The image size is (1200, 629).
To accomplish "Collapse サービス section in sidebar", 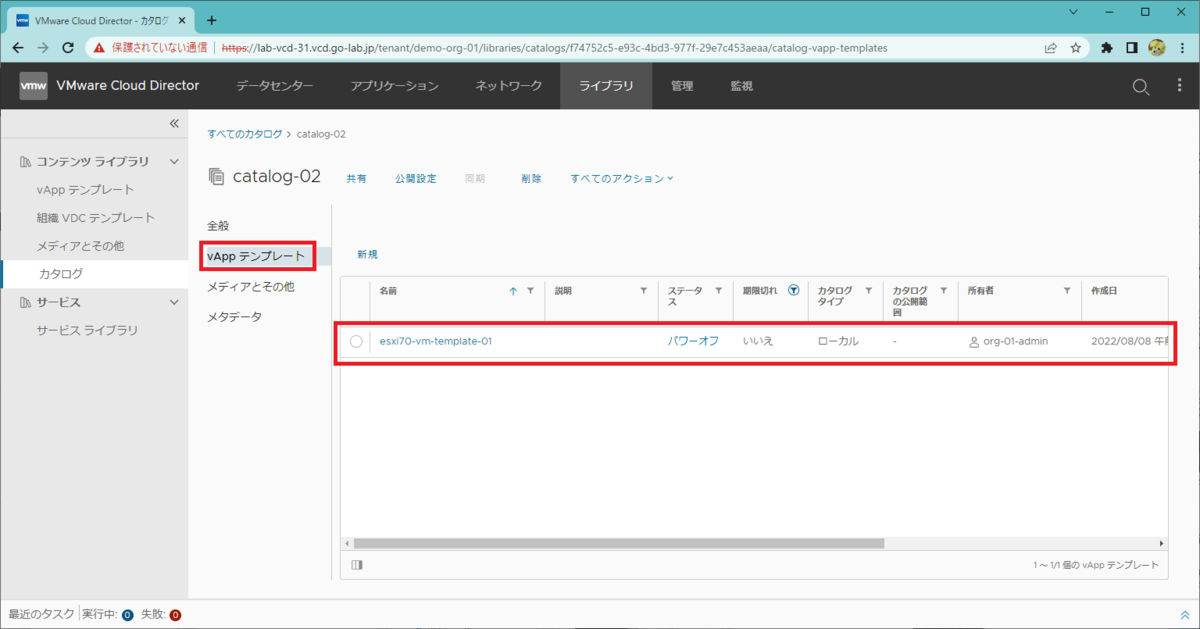I will (174, 302).
